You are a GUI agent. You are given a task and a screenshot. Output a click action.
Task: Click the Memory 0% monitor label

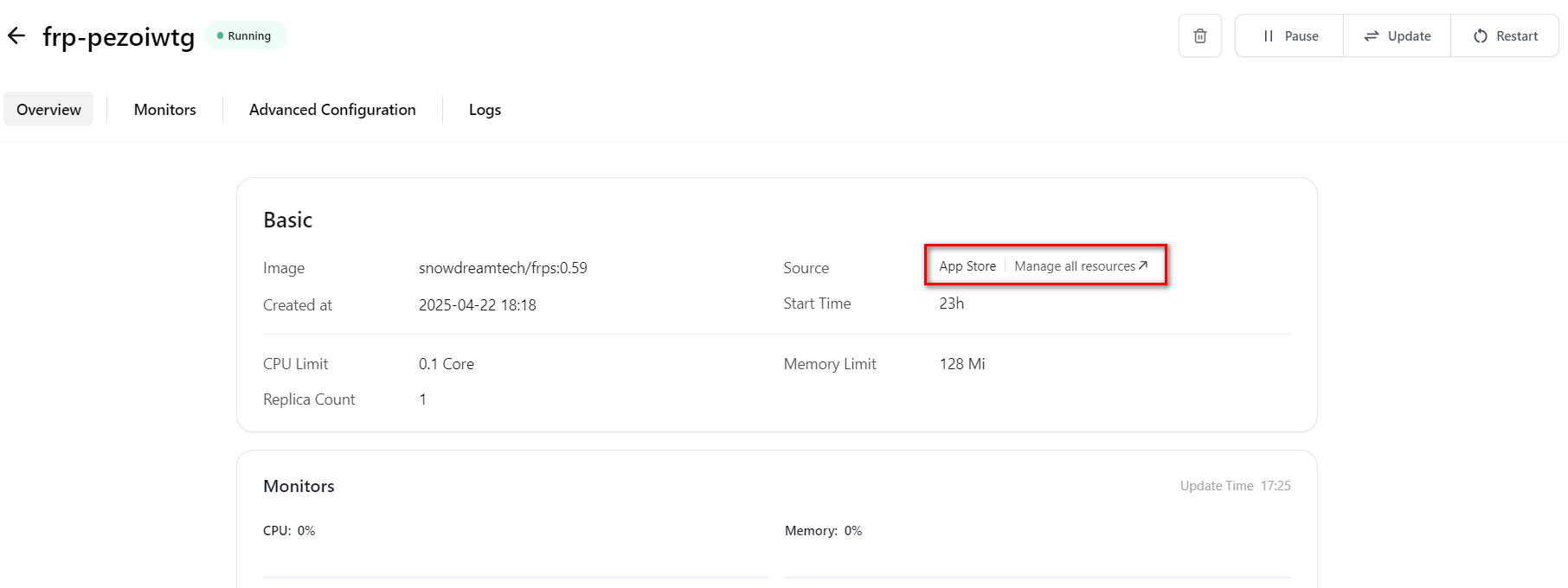[x=823, y=531]
